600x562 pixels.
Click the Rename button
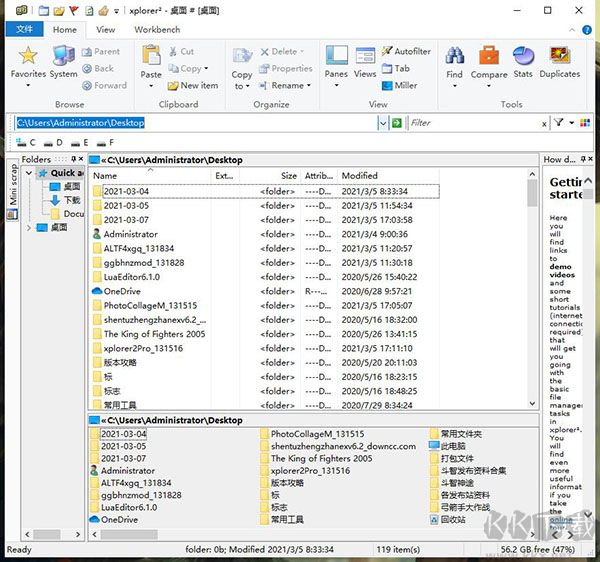(x=282, y=85)
